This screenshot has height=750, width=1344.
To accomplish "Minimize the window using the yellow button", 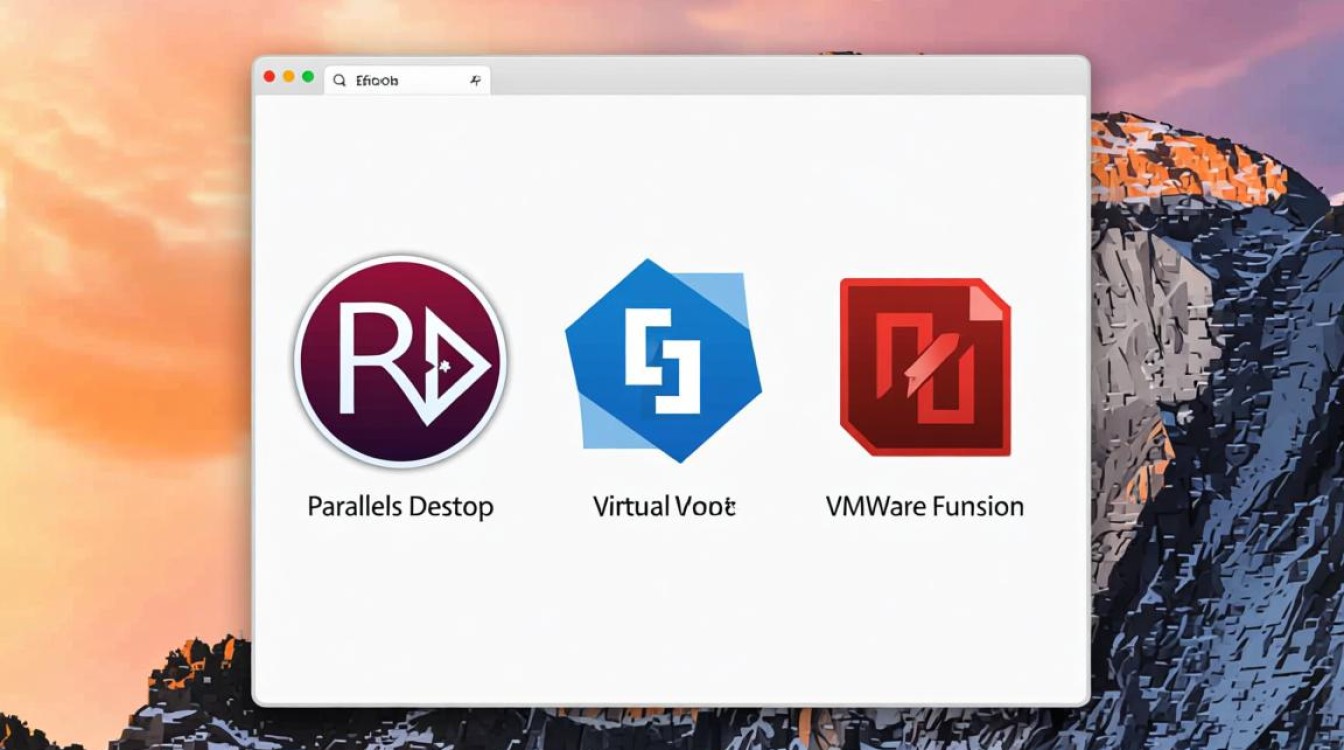I will click(x=288, y=76).
